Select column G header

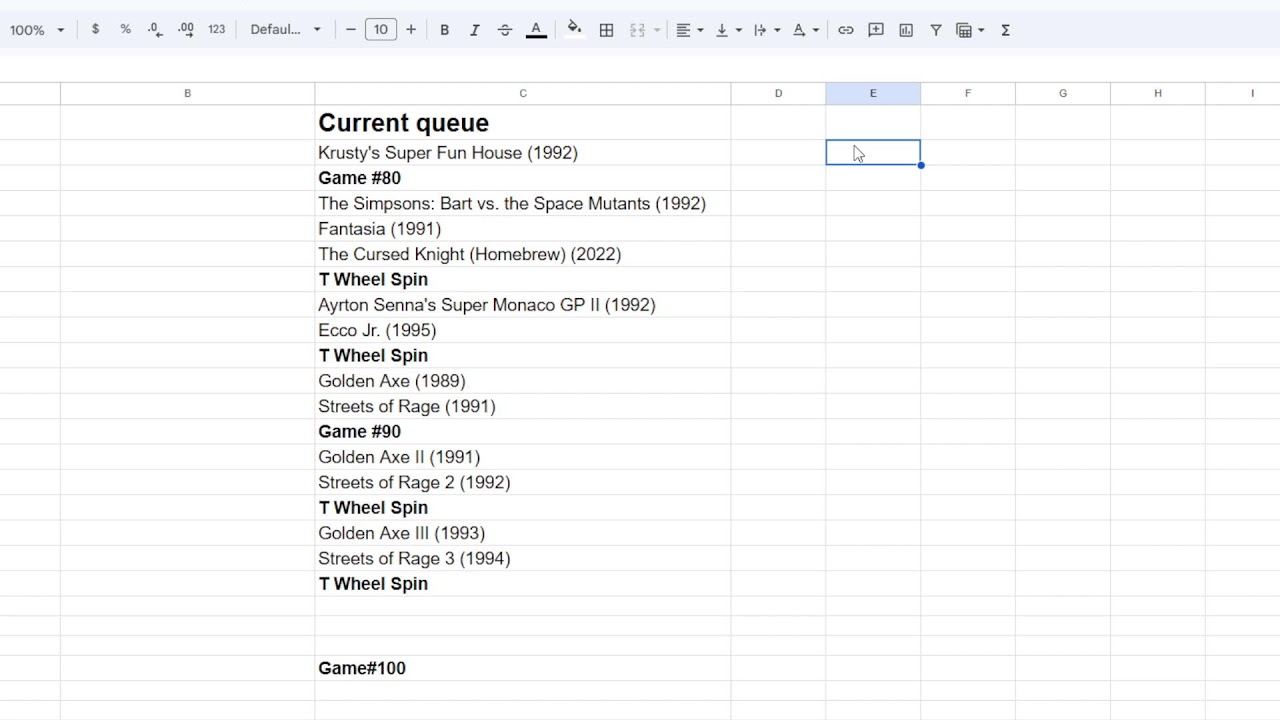pyautogui.click(x=1063, y=93)
